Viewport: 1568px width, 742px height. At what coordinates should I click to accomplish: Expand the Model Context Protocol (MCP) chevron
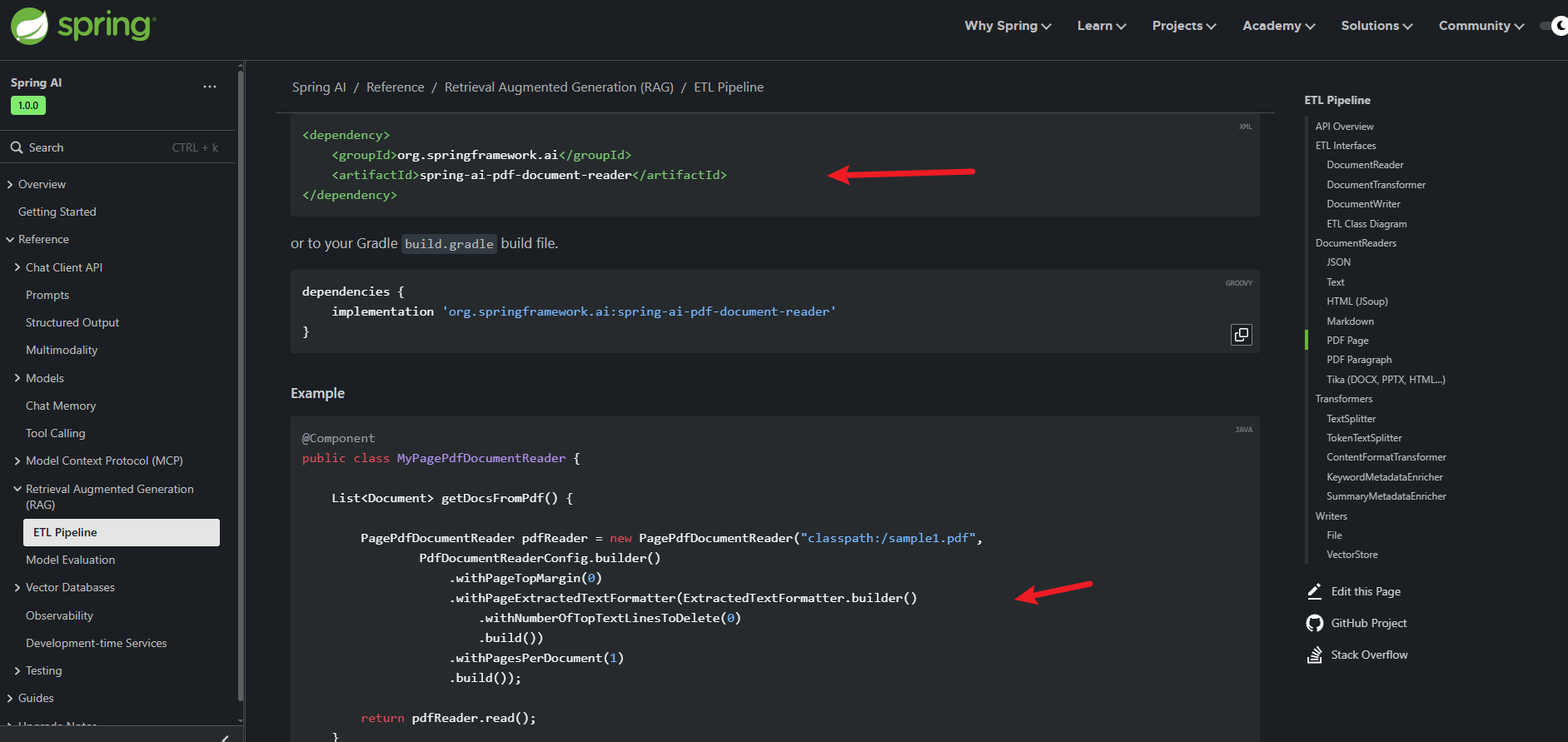17,461
